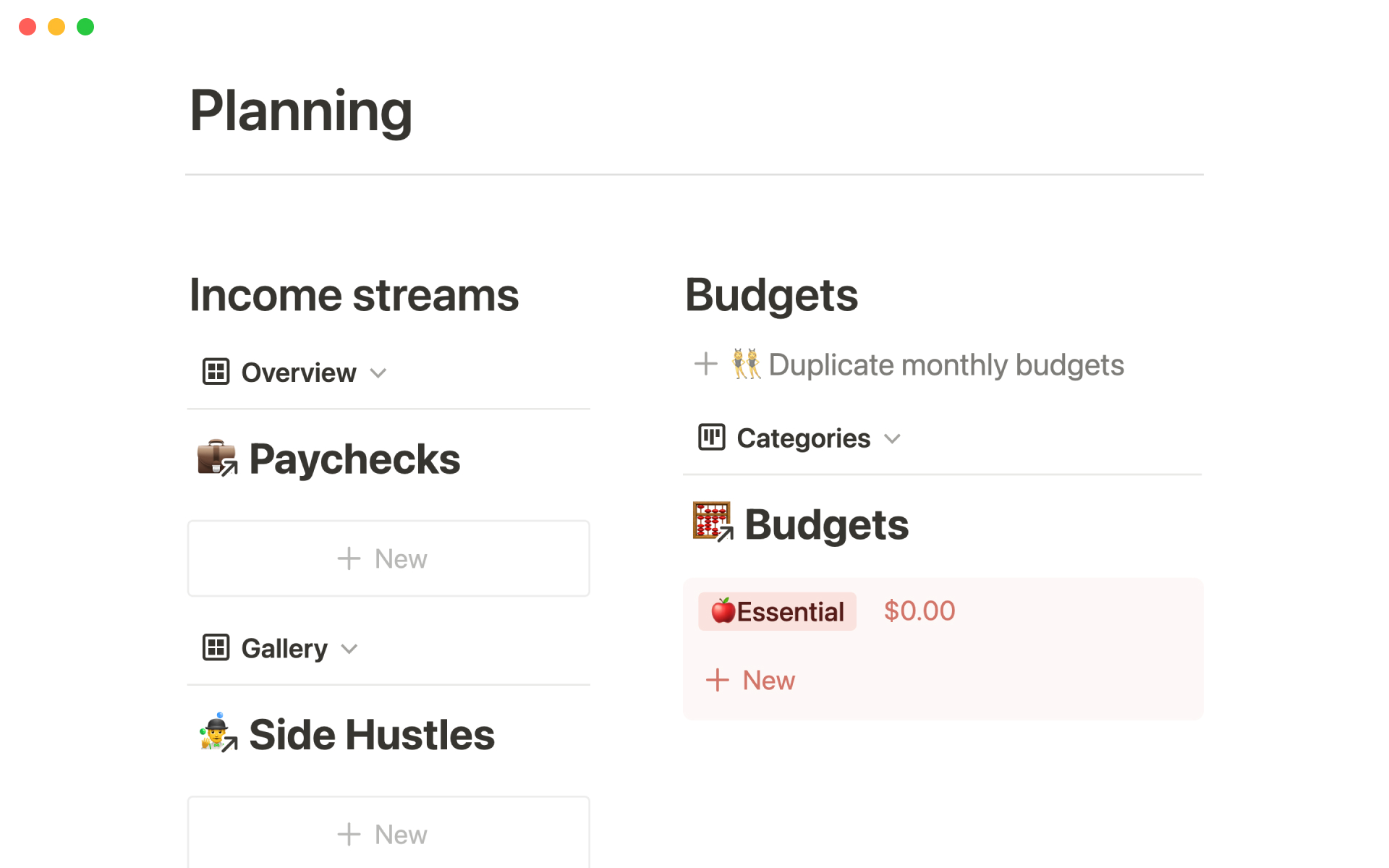Open the Paychecks database link
Image resolution: width=1389 pixels, height=868 pixels.
coord(354,459)
